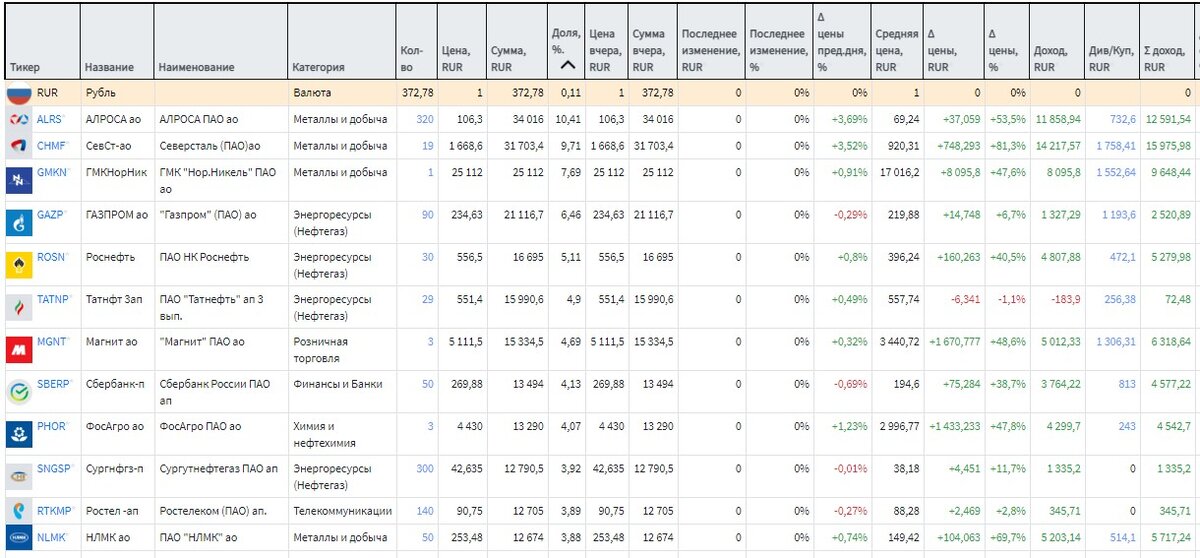The image size is (1200, 558).
Task: Click the PhosAgro PHOR logo icon
Action: coord(19,434)
